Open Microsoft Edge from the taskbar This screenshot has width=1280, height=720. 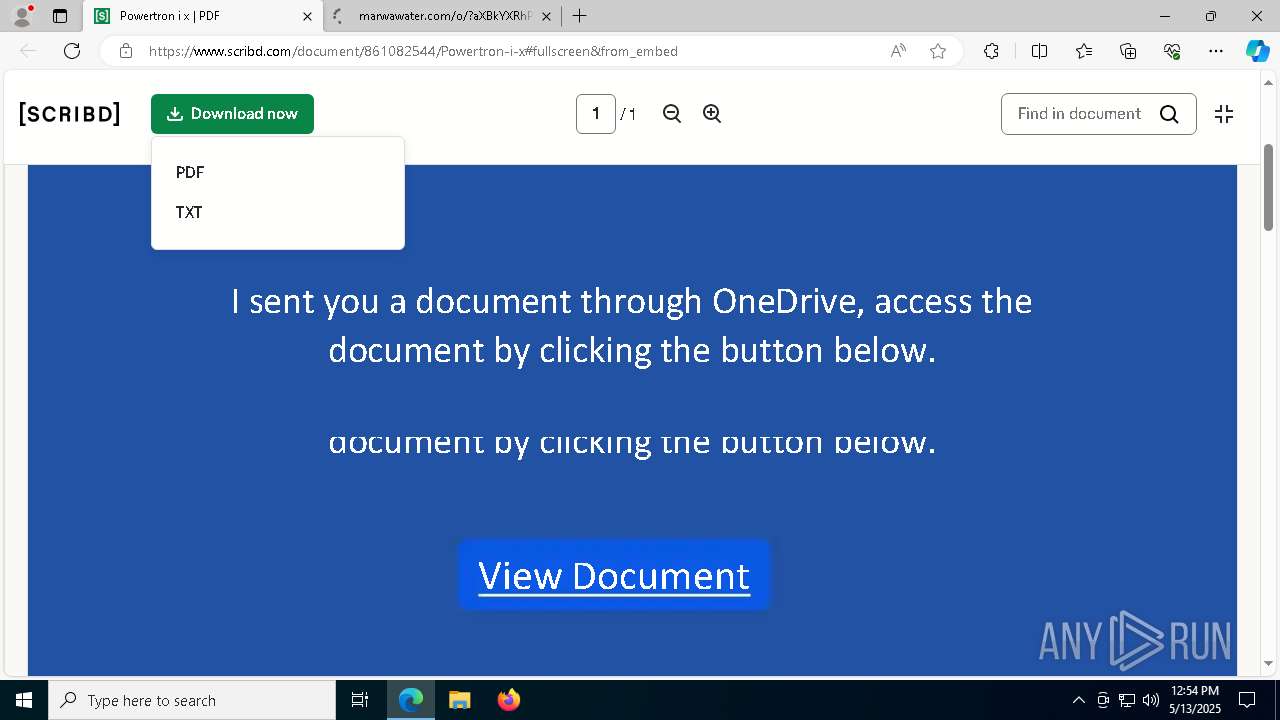411,700
